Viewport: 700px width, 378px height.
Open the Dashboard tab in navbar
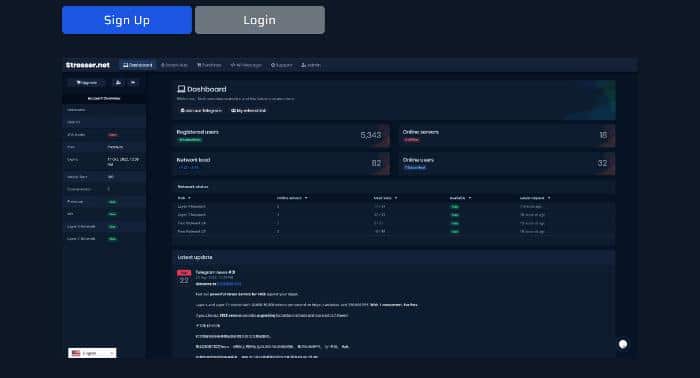[x=138, y=65]
